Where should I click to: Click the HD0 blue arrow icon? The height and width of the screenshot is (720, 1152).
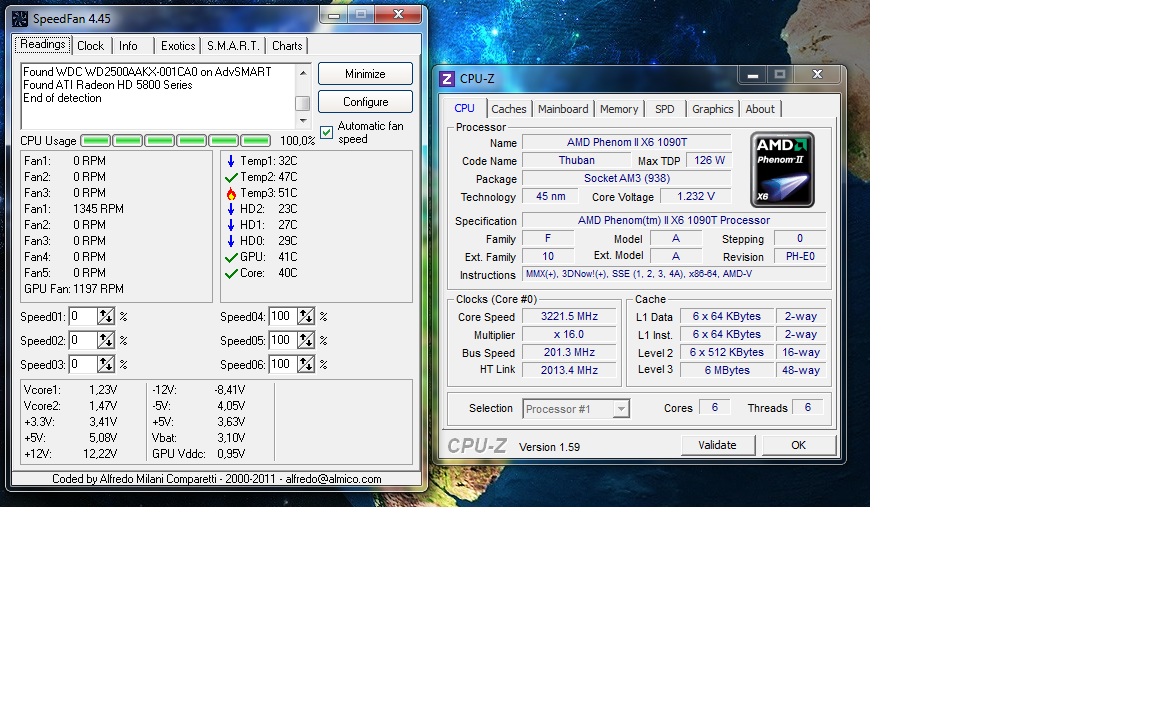click(231, 241)
